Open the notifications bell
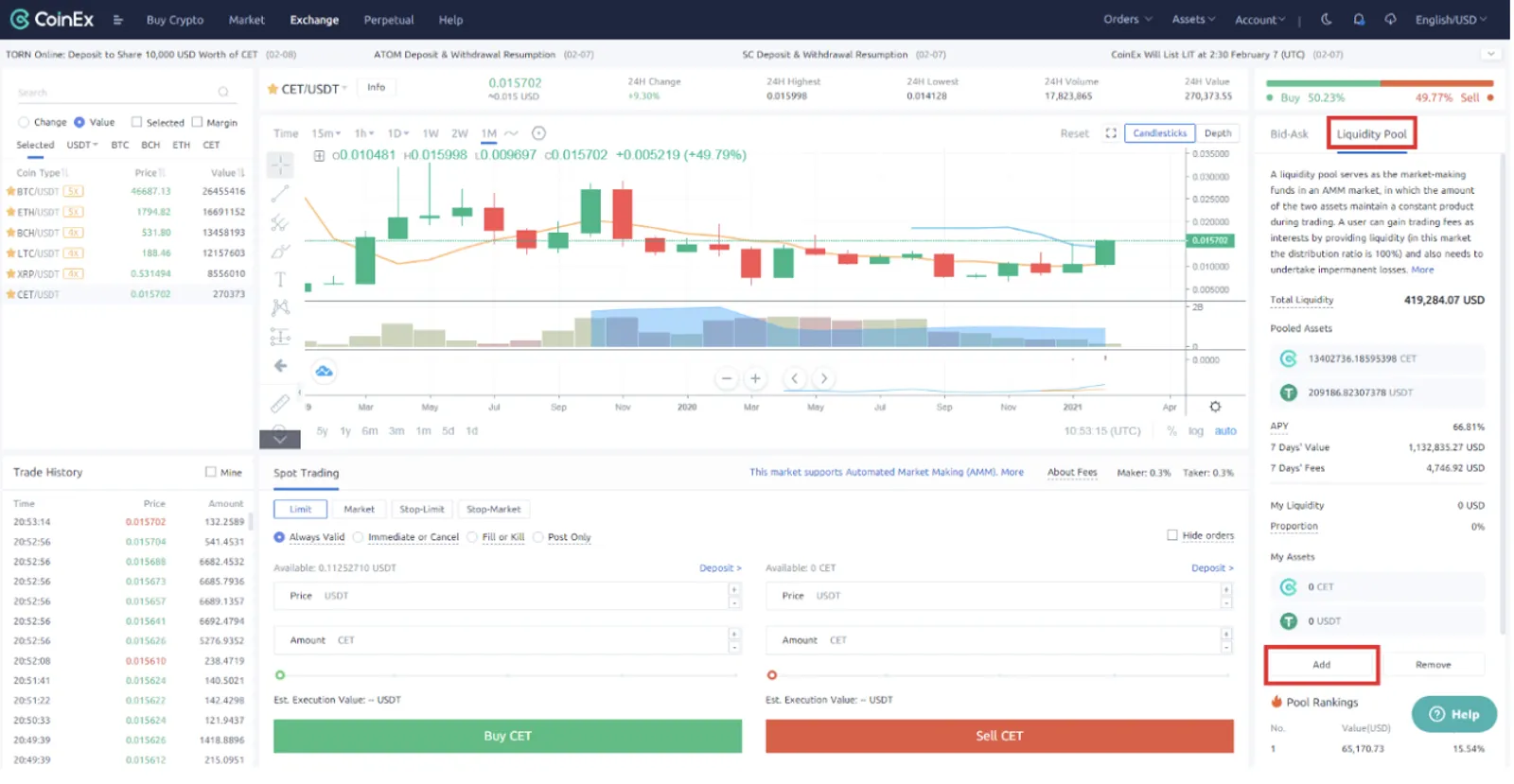 click(1359, 19)
